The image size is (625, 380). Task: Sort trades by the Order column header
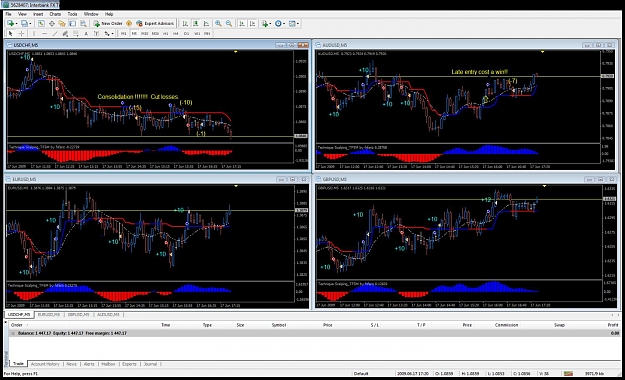(17, 325)
